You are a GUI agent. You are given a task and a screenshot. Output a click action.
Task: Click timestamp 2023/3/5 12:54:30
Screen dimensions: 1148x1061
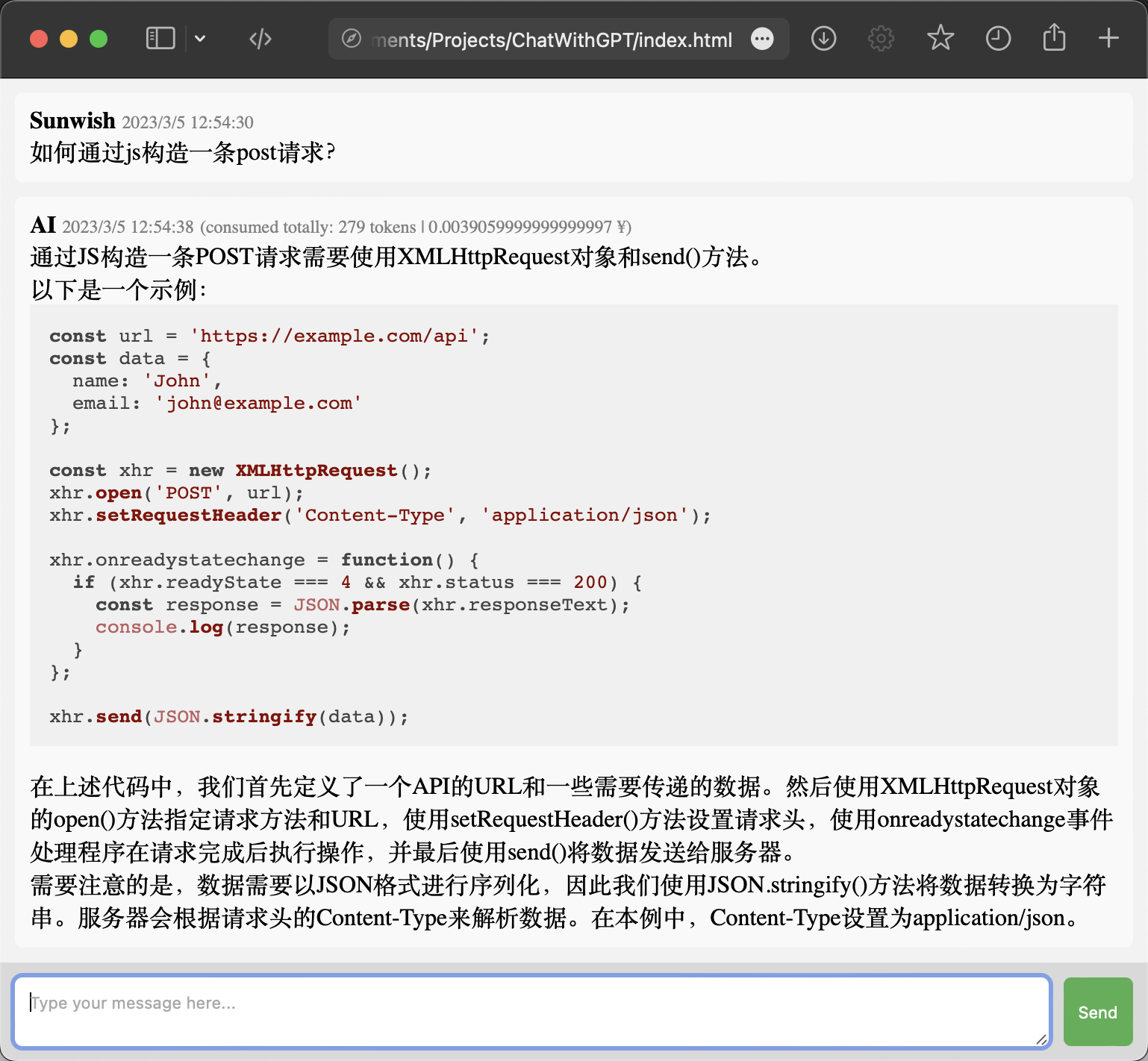[x=188, y=122]
